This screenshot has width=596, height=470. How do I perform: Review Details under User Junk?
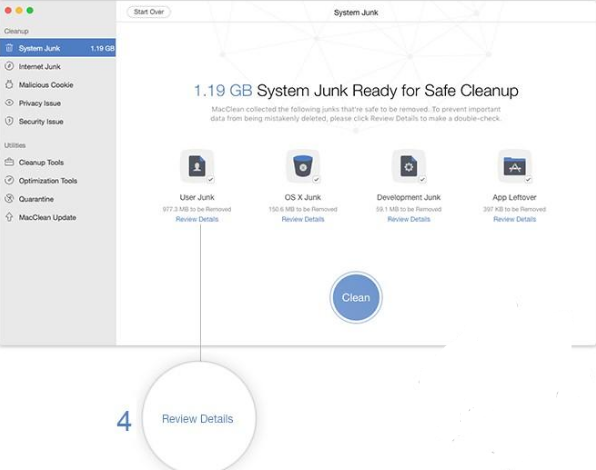pyautogui.click(x=197, y=219)
